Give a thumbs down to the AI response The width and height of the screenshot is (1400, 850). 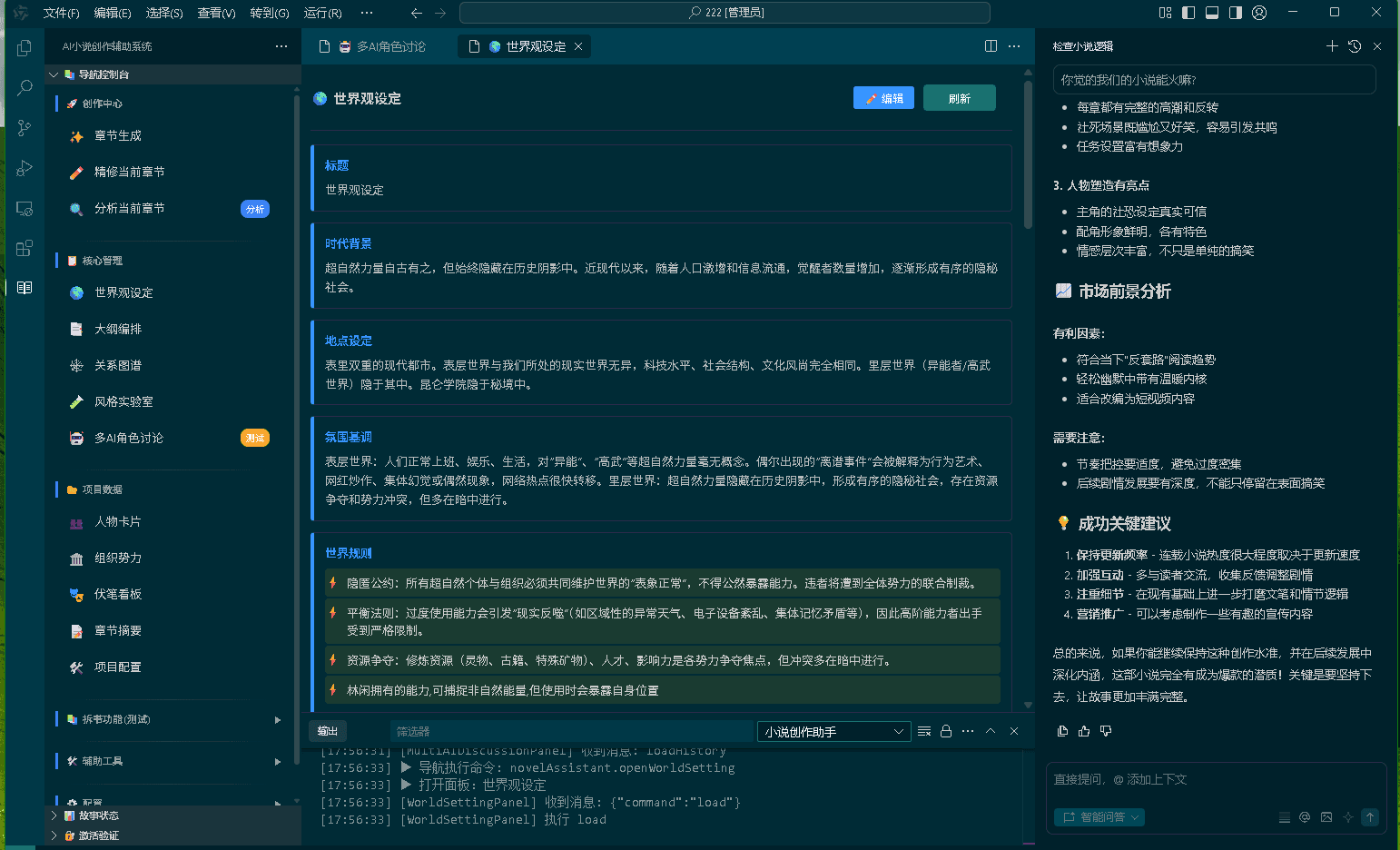click(x=1104, y=731)
